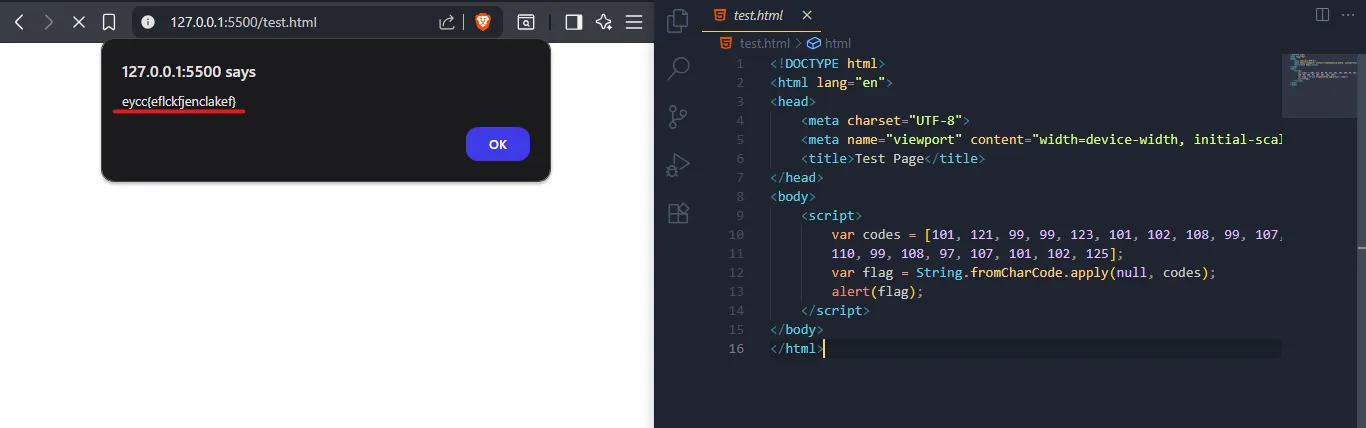Click the meta name="viewport" line
The height and width of the screenshot is (428, 1366).
tap(1041, 139)
